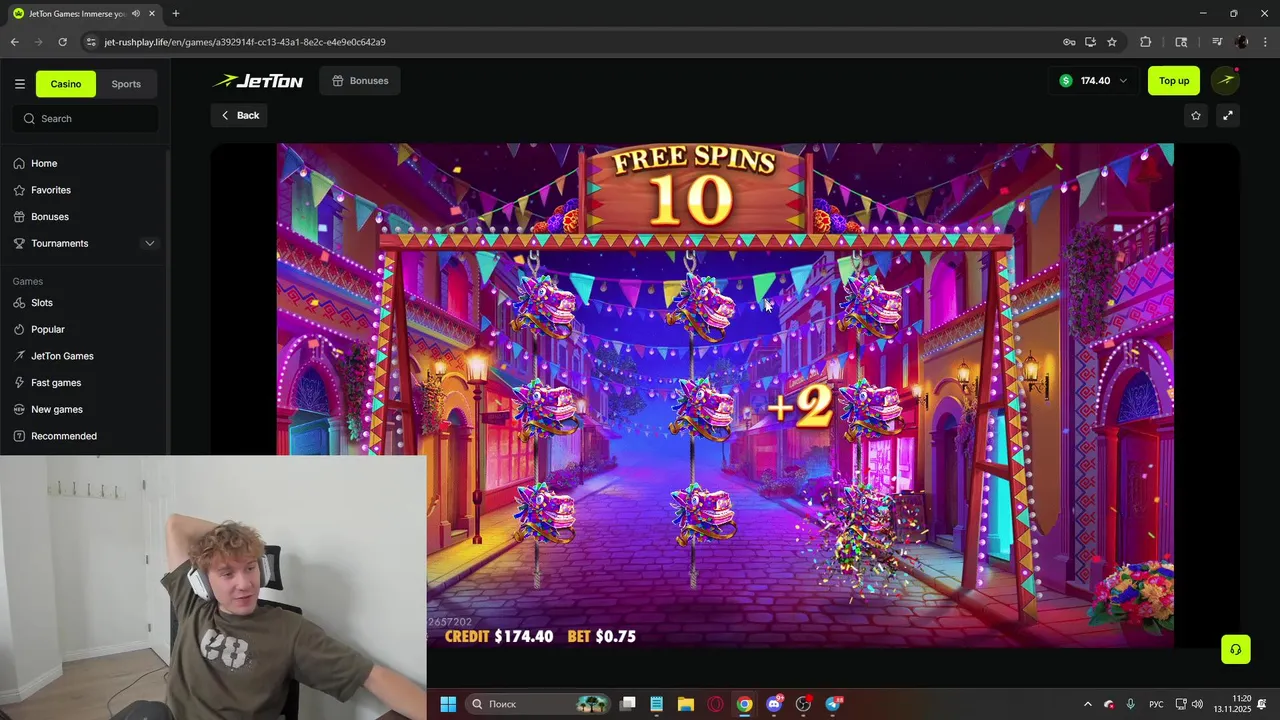Click the taskbar Поиск search box
This screenshot has width=1280, height=720.
[x=539, y=704]
